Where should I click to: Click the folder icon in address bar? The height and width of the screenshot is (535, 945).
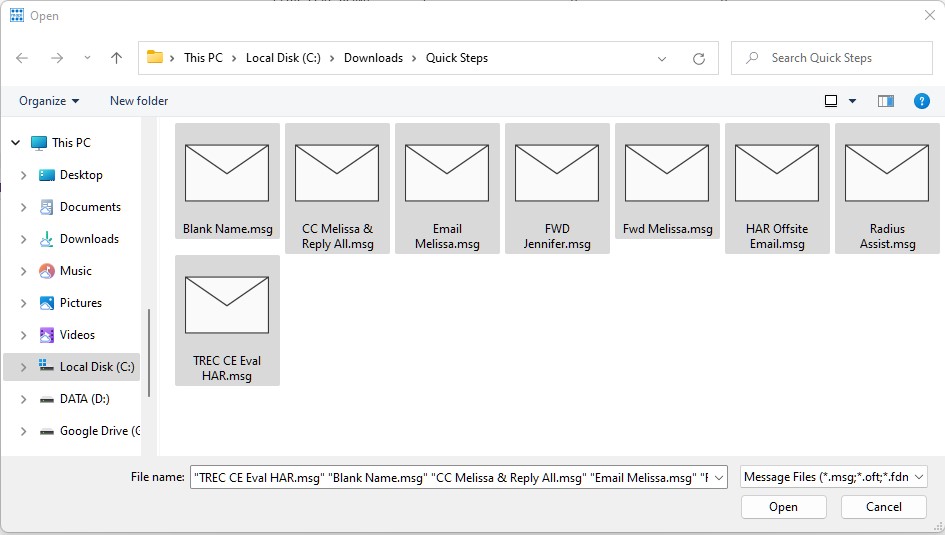point(155,57)
